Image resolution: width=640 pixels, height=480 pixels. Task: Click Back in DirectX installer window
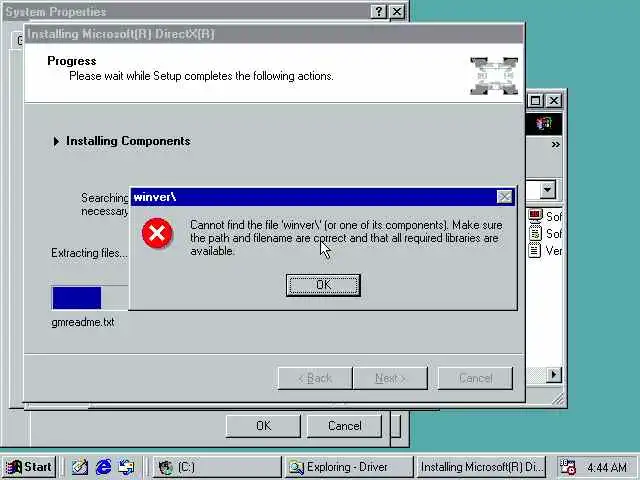(315, 378)
